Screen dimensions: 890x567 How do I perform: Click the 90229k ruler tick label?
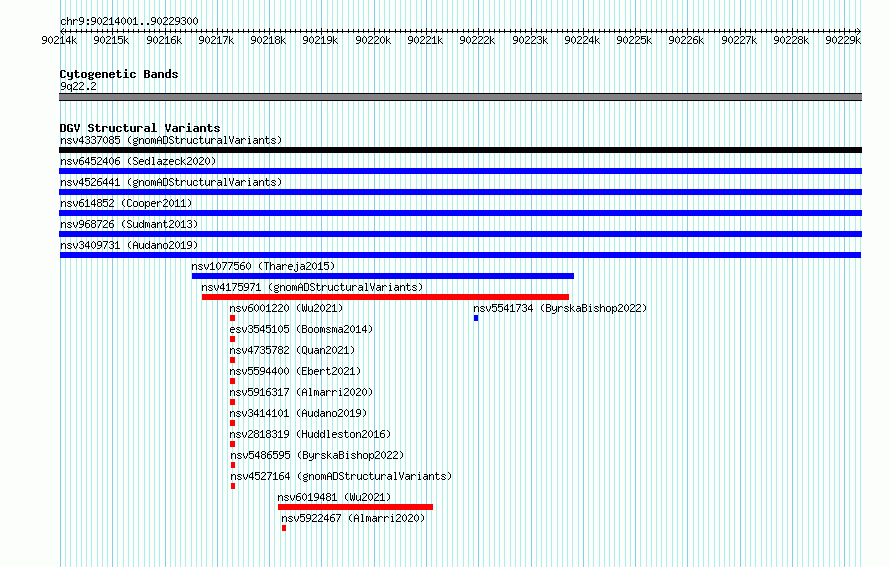[843, 40]
